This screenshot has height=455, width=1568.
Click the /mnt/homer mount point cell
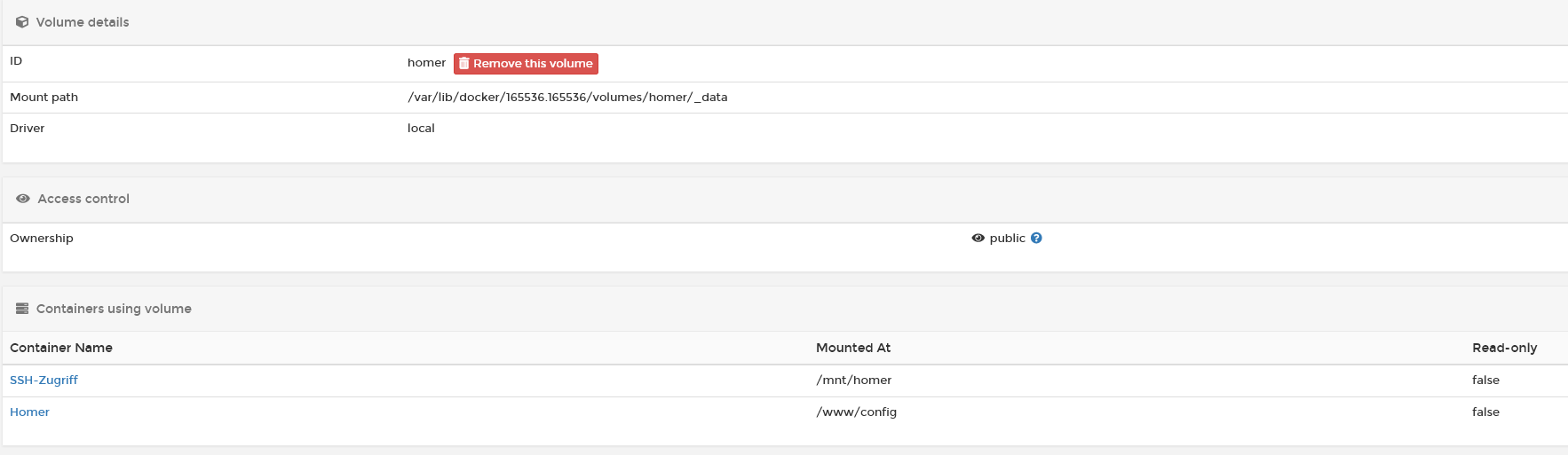(854, 380)
